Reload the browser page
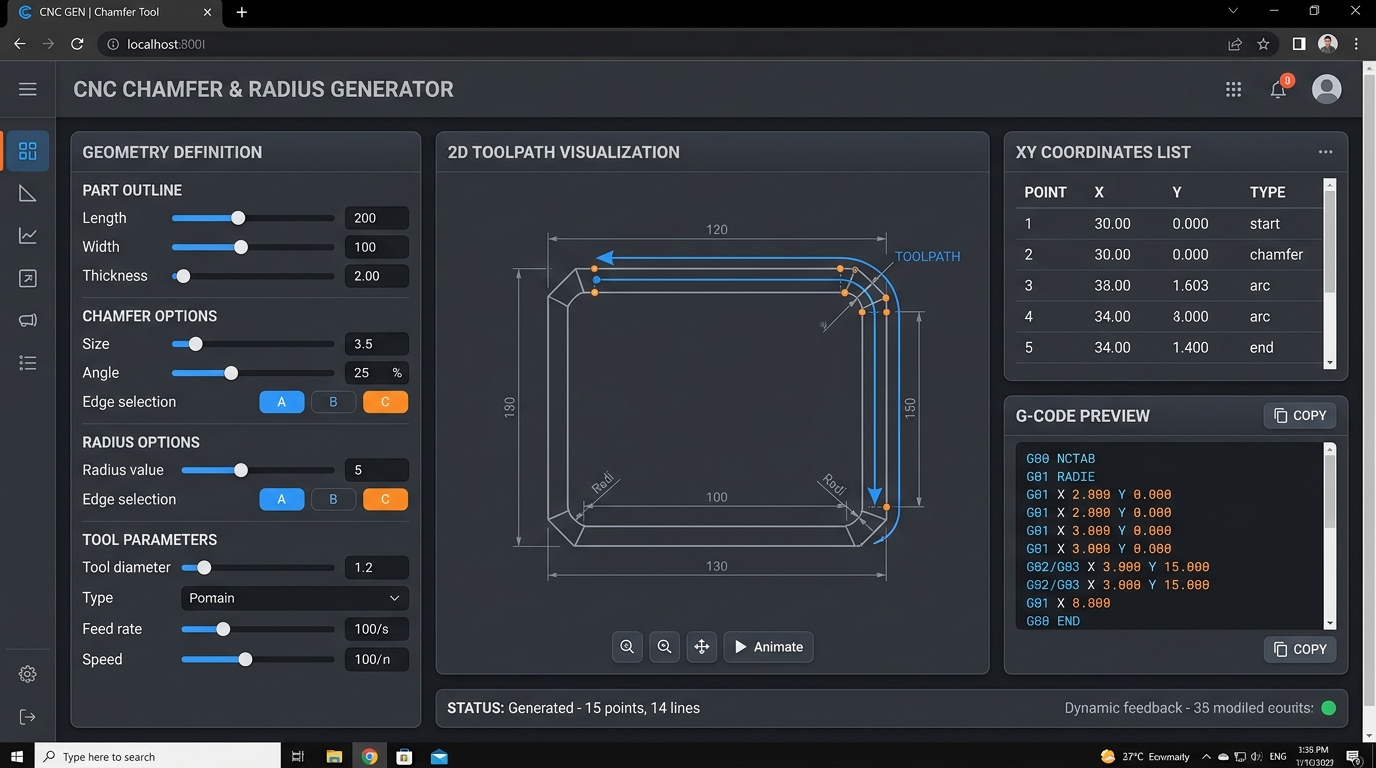1376x768 pixels. coord(77,44)
